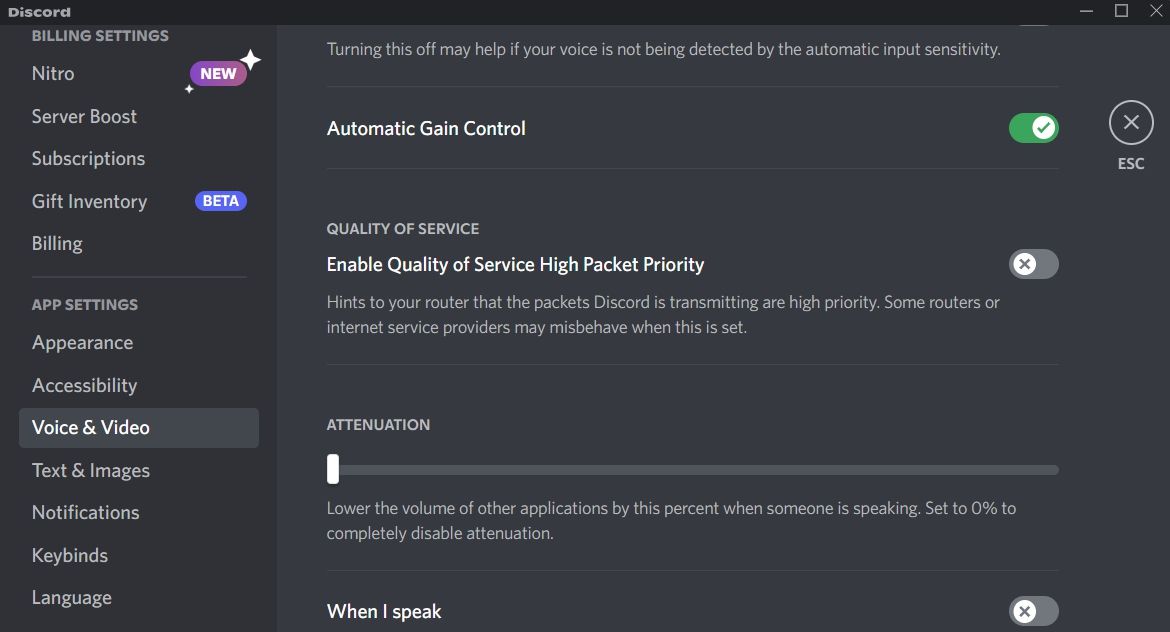Open the Keybinds settings page
This screenshot has width=1170, height=632.
[69, 555]
